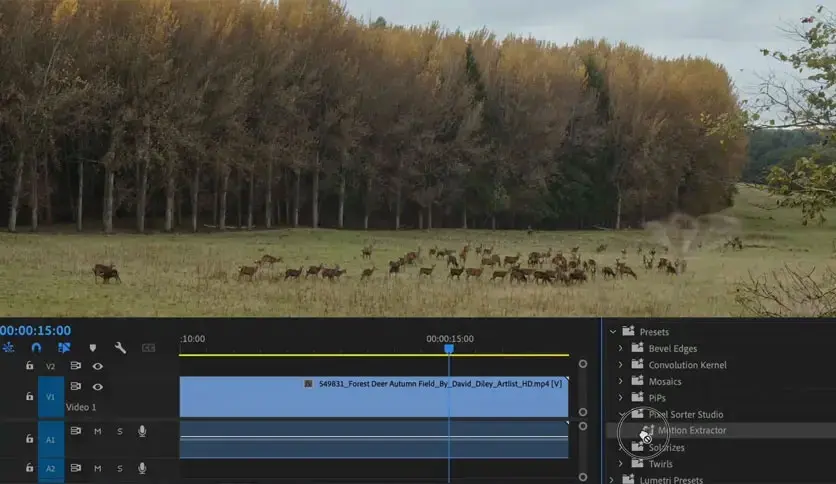Click scroll handle circle beside V1 track bottom
836x484 pixels.
583,412
